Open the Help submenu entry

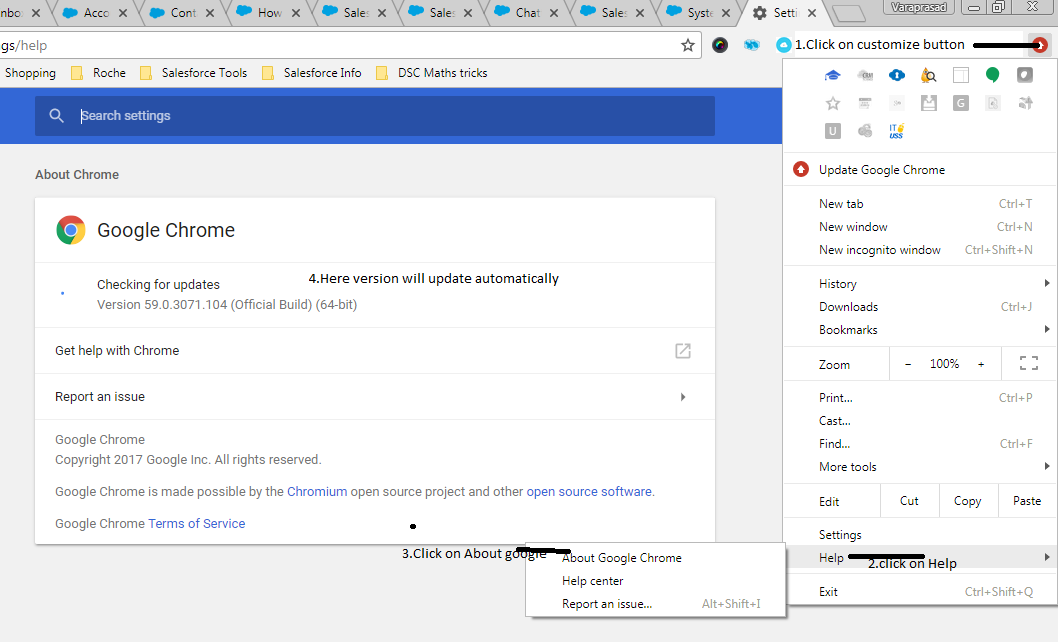click(920, 558)
